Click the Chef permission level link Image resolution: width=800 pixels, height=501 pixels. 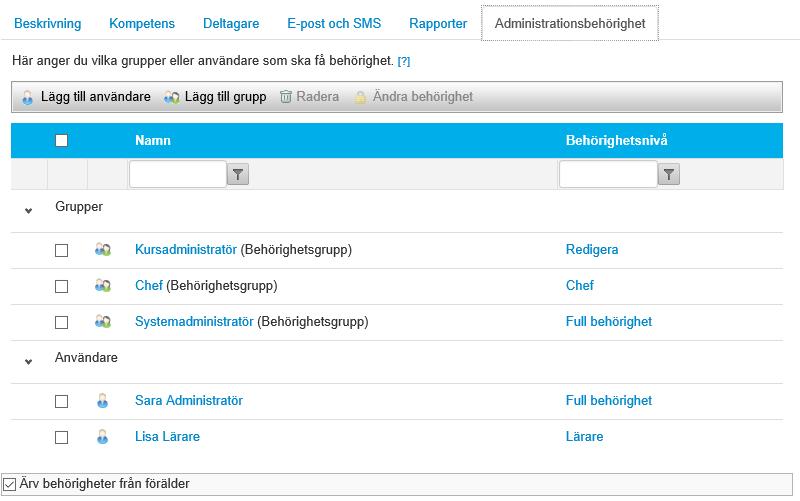580,285
